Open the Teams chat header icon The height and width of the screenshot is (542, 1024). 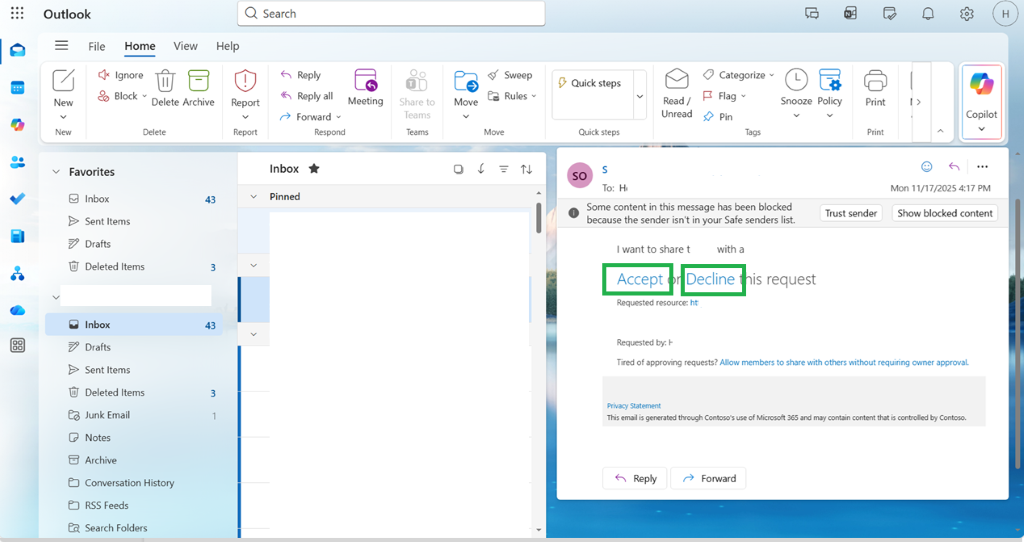coord(812,13)
